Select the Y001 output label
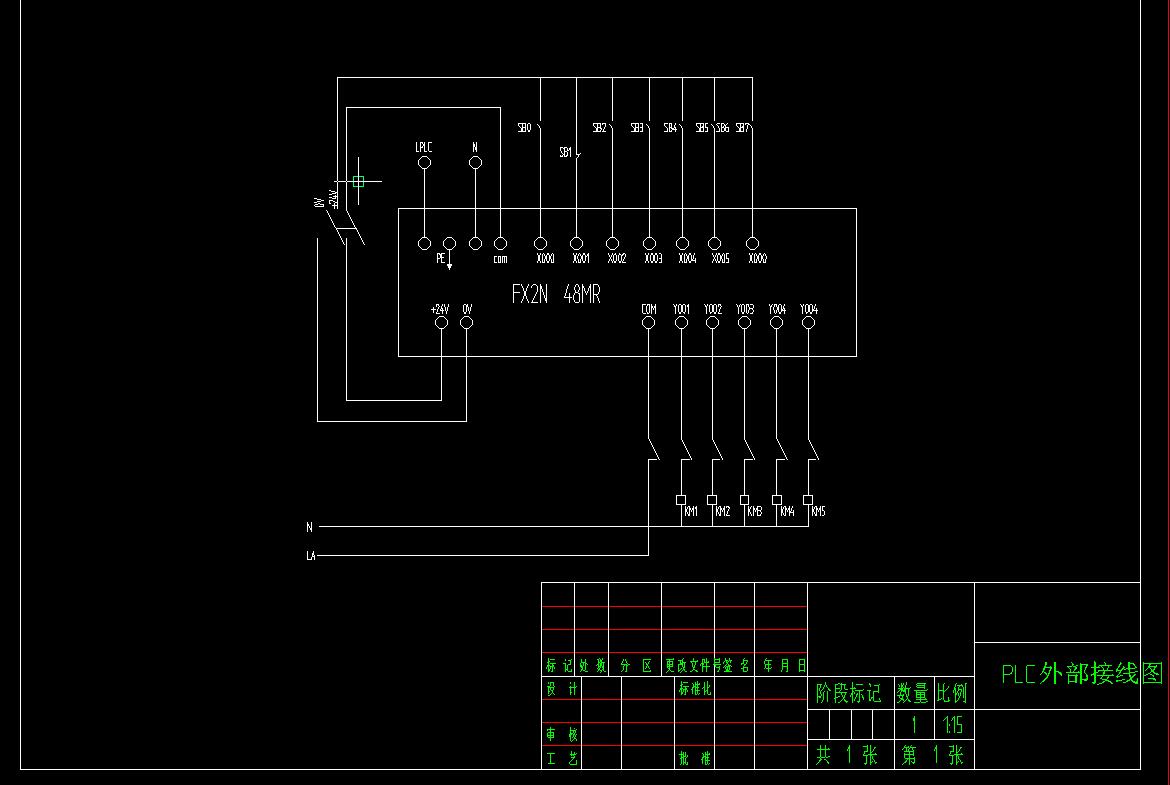This screenshot has width=1170, height=785. click(x=681, y=309)
